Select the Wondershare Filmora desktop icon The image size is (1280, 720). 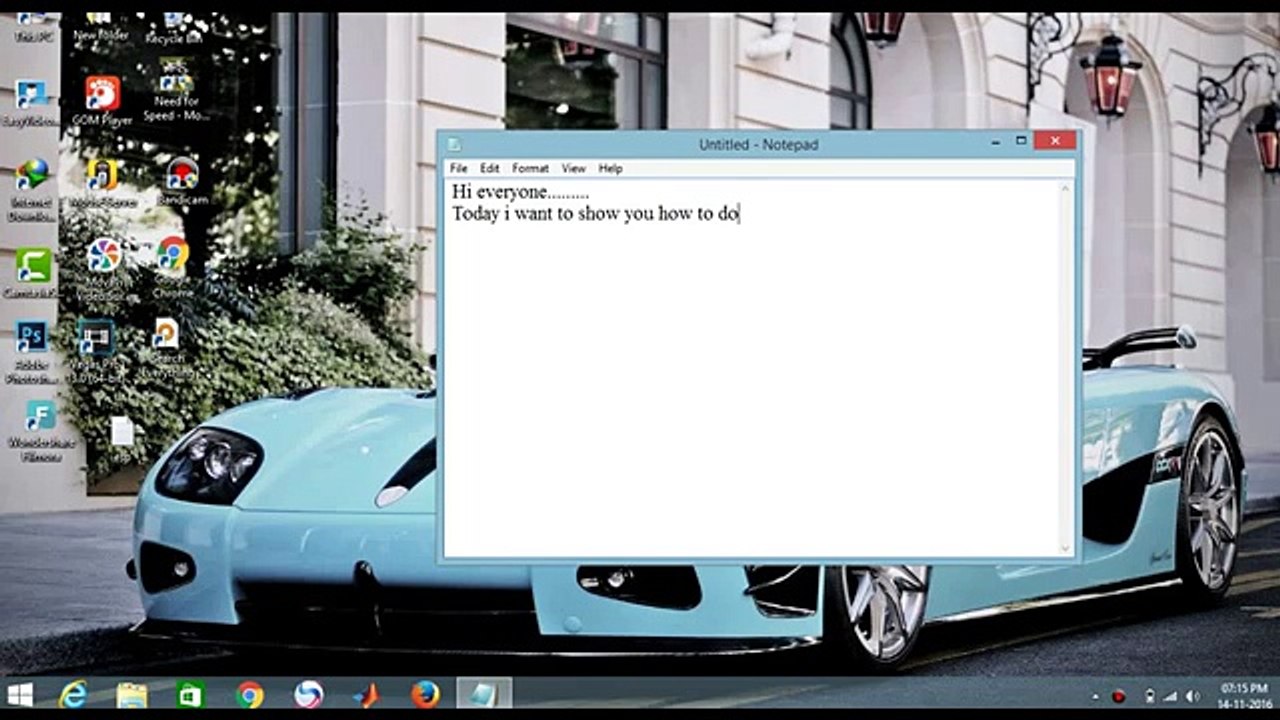(40, 431)
